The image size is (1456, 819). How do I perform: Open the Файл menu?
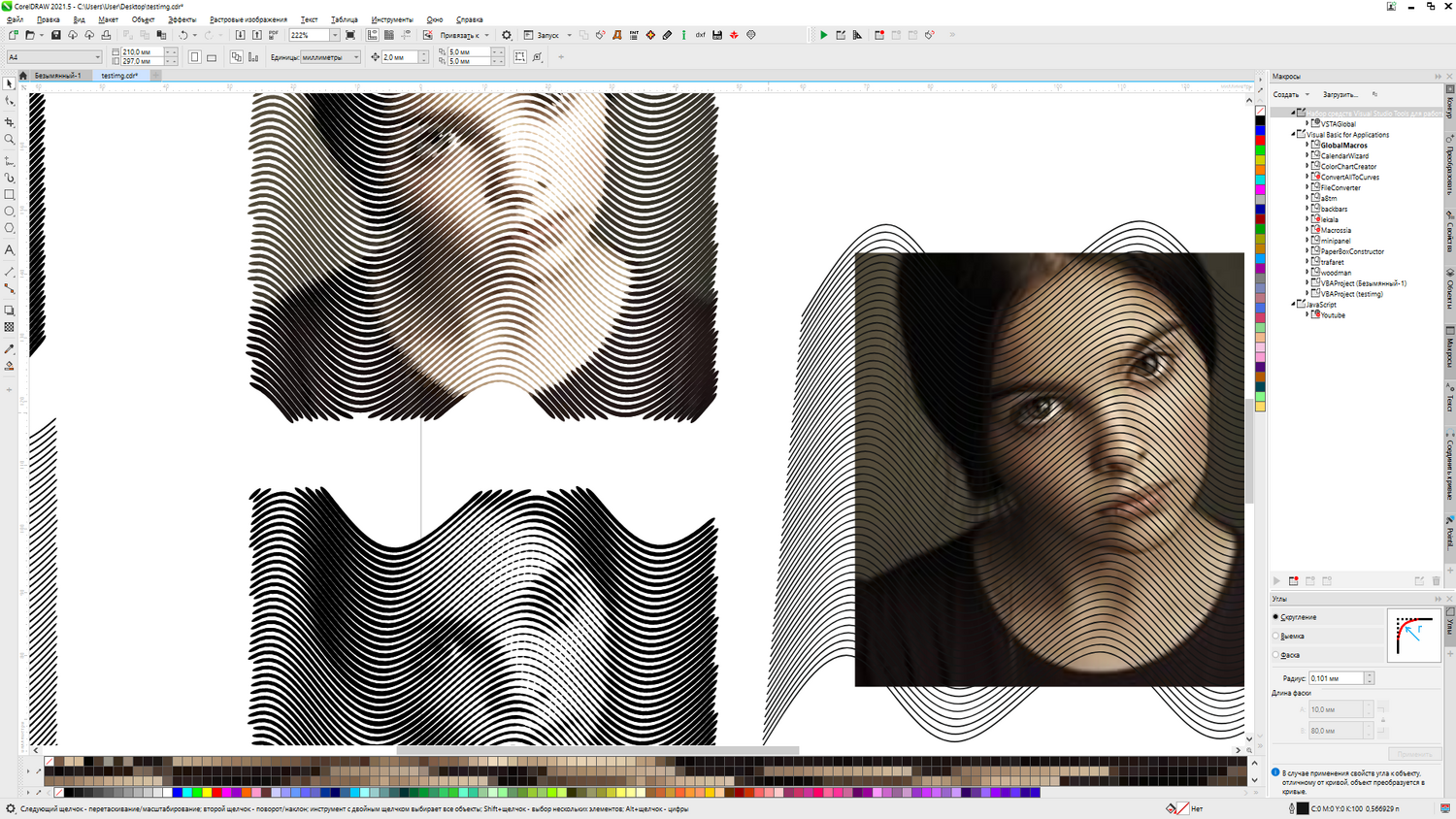(x=16, y=19)
